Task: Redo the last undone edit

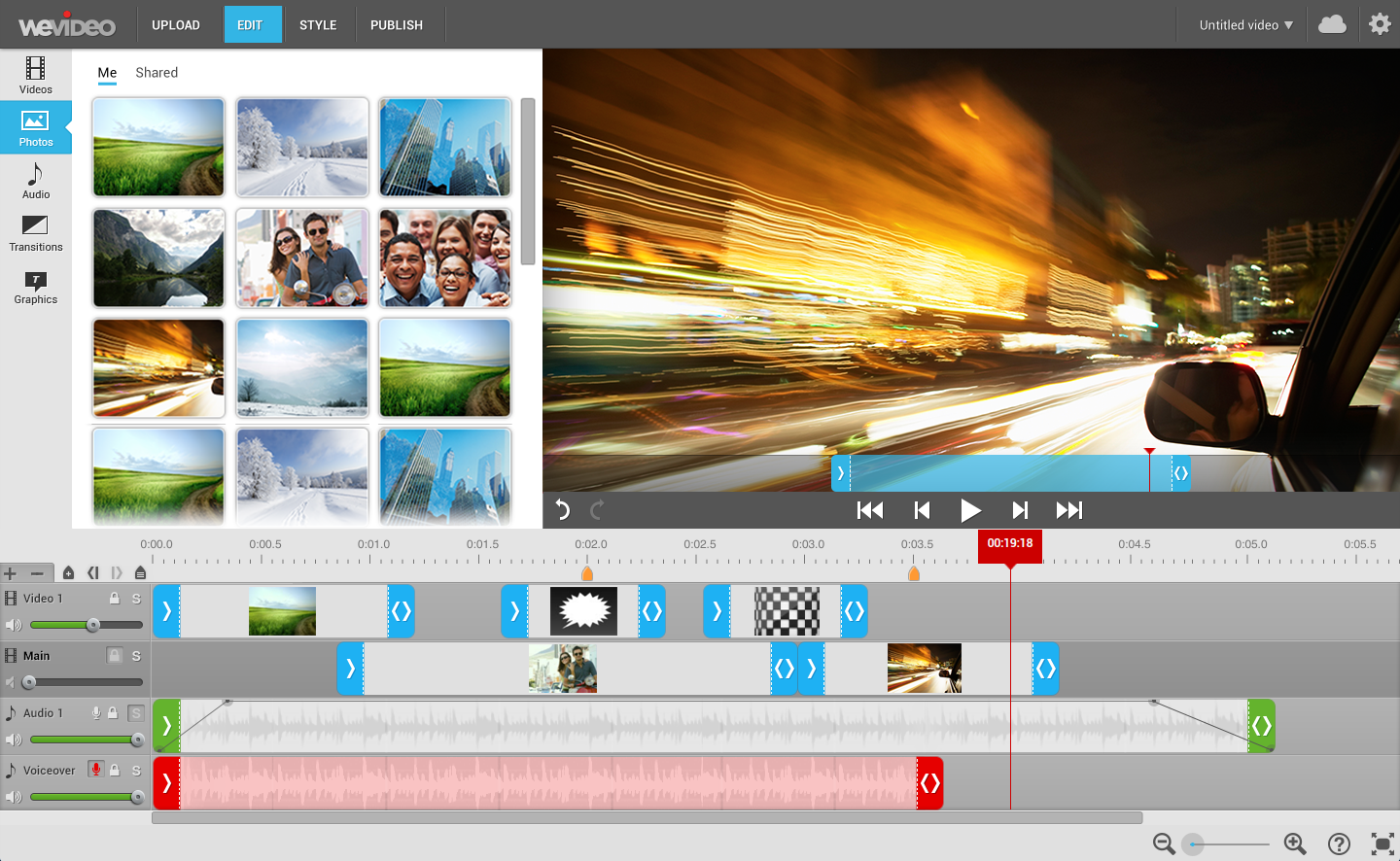Action: point(597,509)
